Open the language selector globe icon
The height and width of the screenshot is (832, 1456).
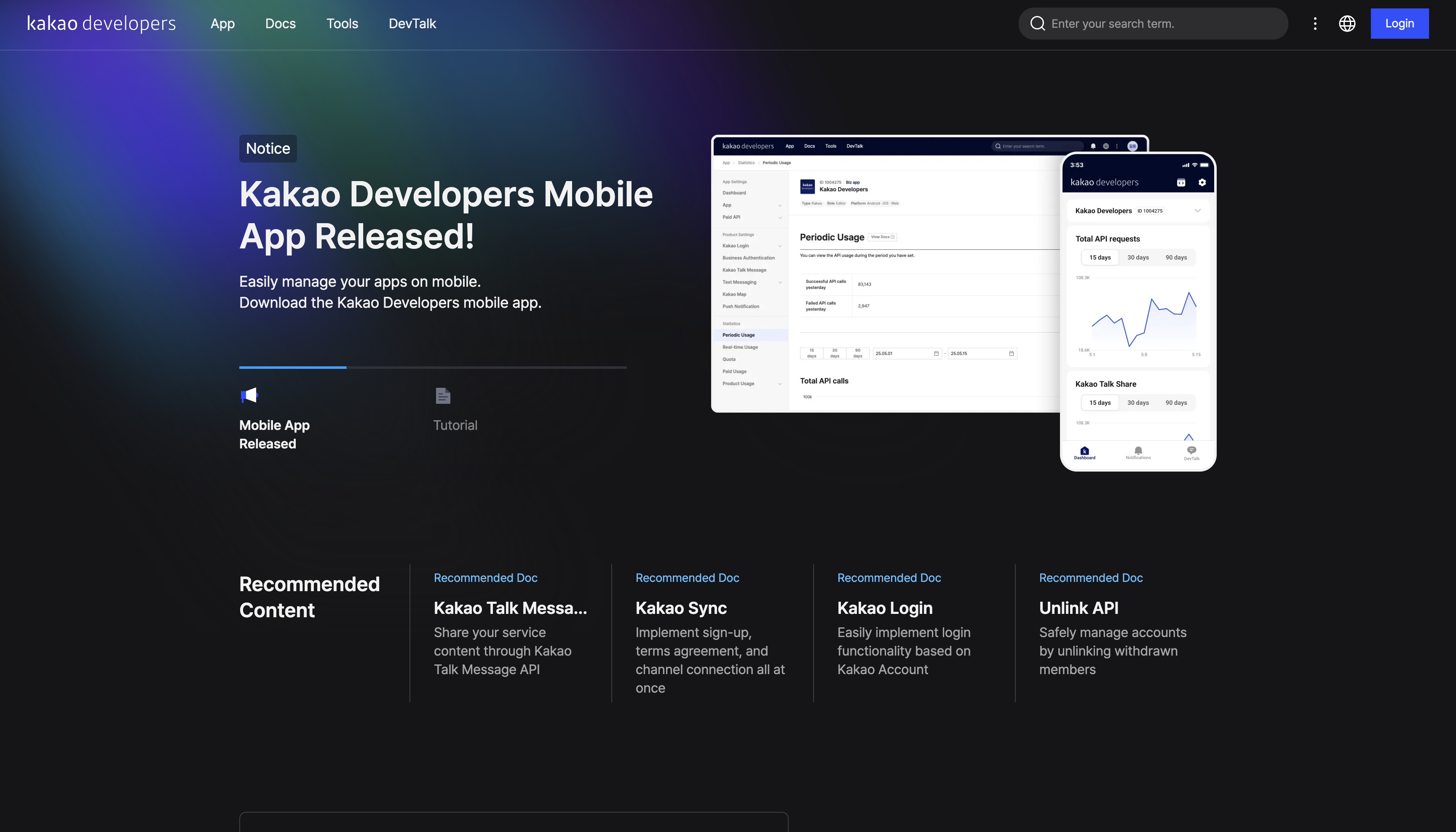coord(1347,24)
